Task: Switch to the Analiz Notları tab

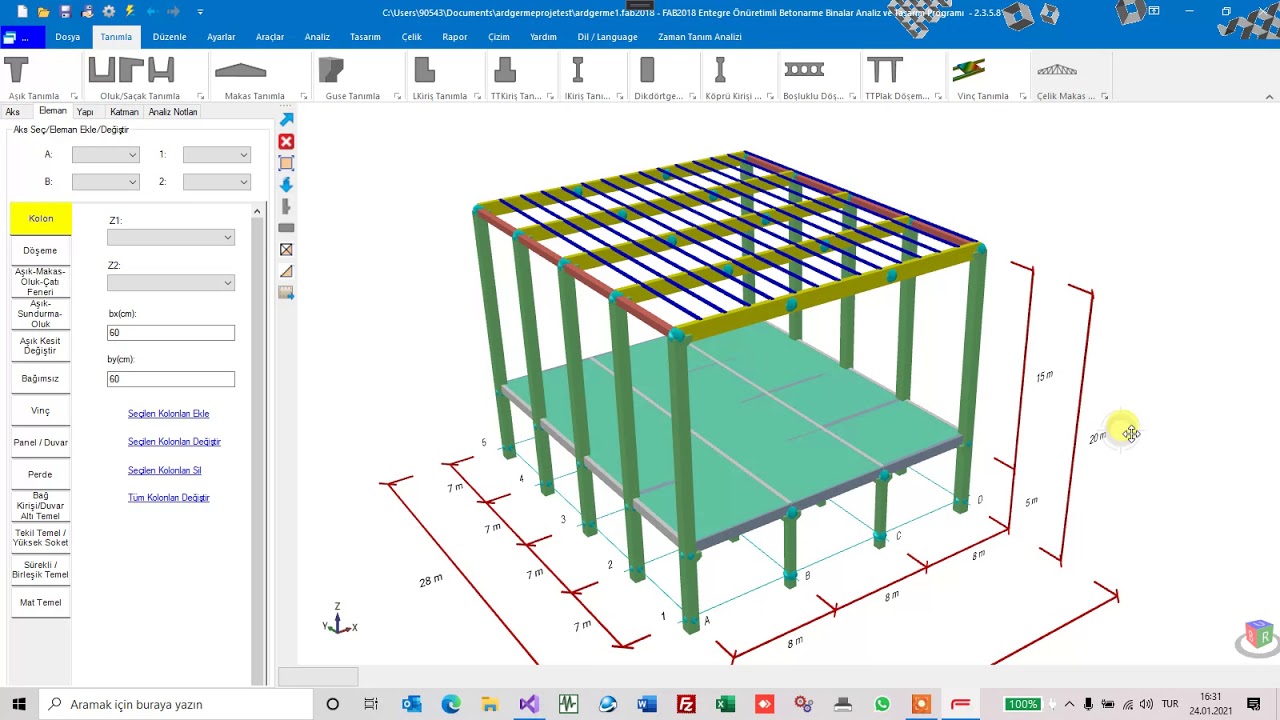Action: 173,112
